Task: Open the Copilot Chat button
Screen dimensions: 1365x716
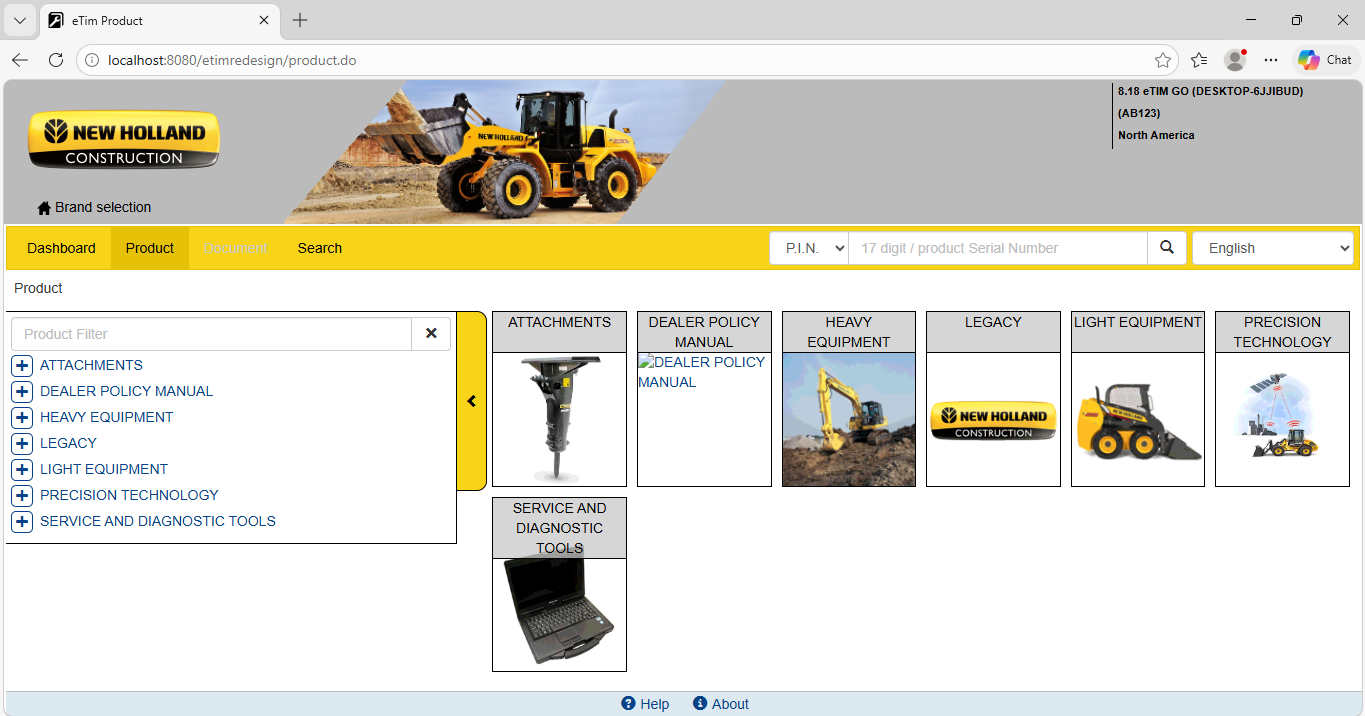Action: pos(1326,60)
